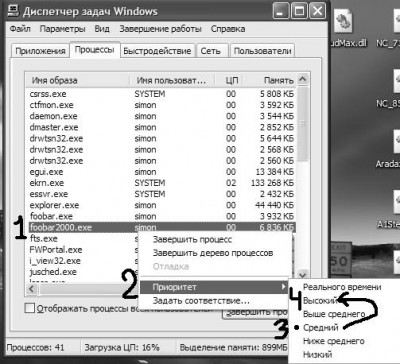Expand the Приоритет submenu arrow
Image resolution: width=400 pixels, height=364 pixels.
283,287
